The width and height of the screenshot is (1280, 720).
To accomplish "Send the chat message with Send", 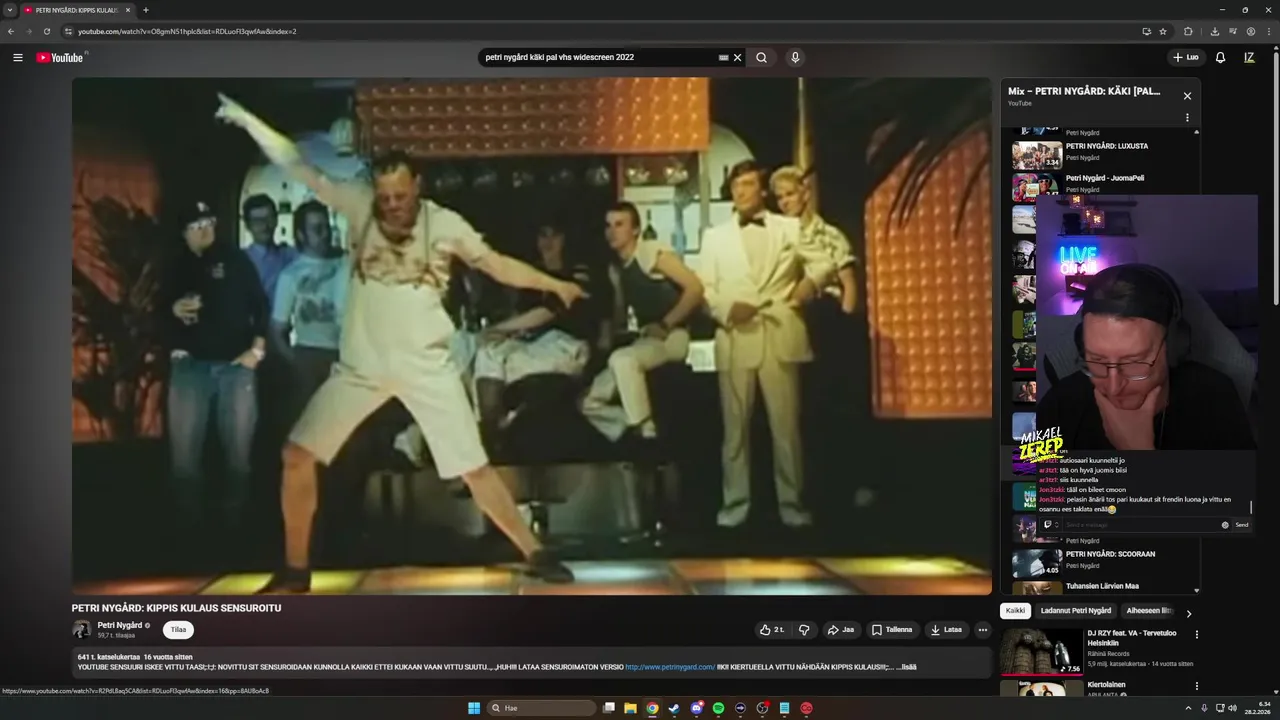I will point(1241,524).
